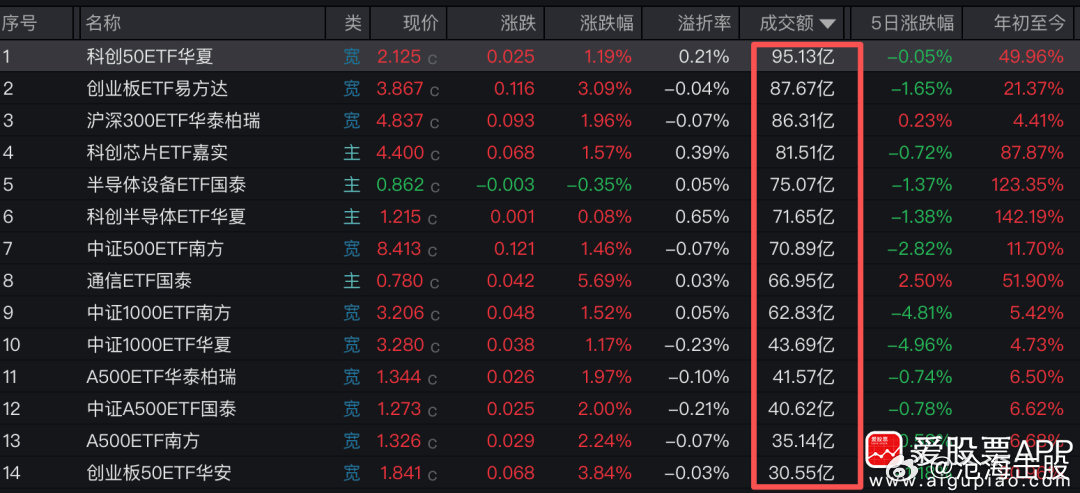The width and height of the screenshot is (1080, 493).
Task: Click the 名称 column header
Action: click(103, 23)
